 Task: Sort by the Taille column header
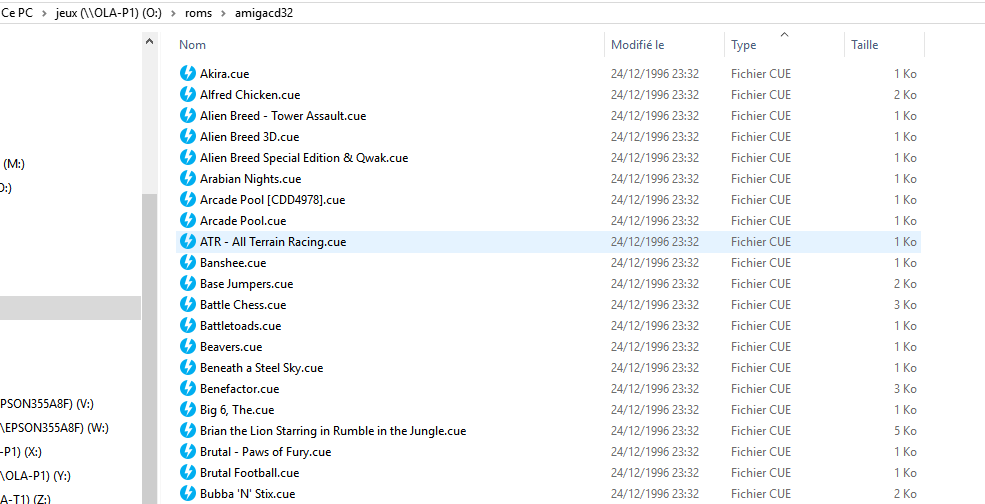864,45
